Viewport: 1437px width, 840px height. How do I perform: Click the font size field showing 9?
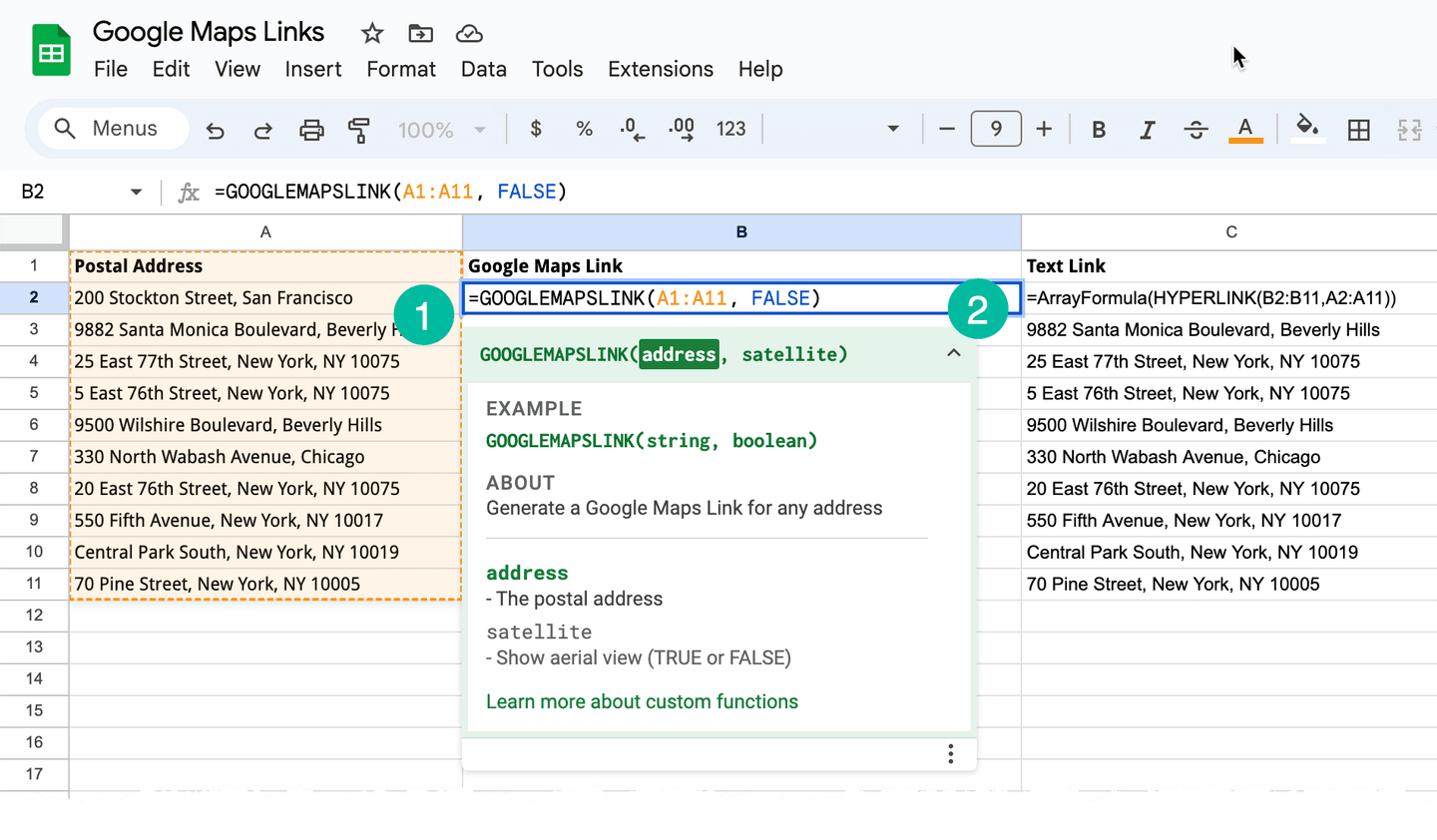click(996, 129)
